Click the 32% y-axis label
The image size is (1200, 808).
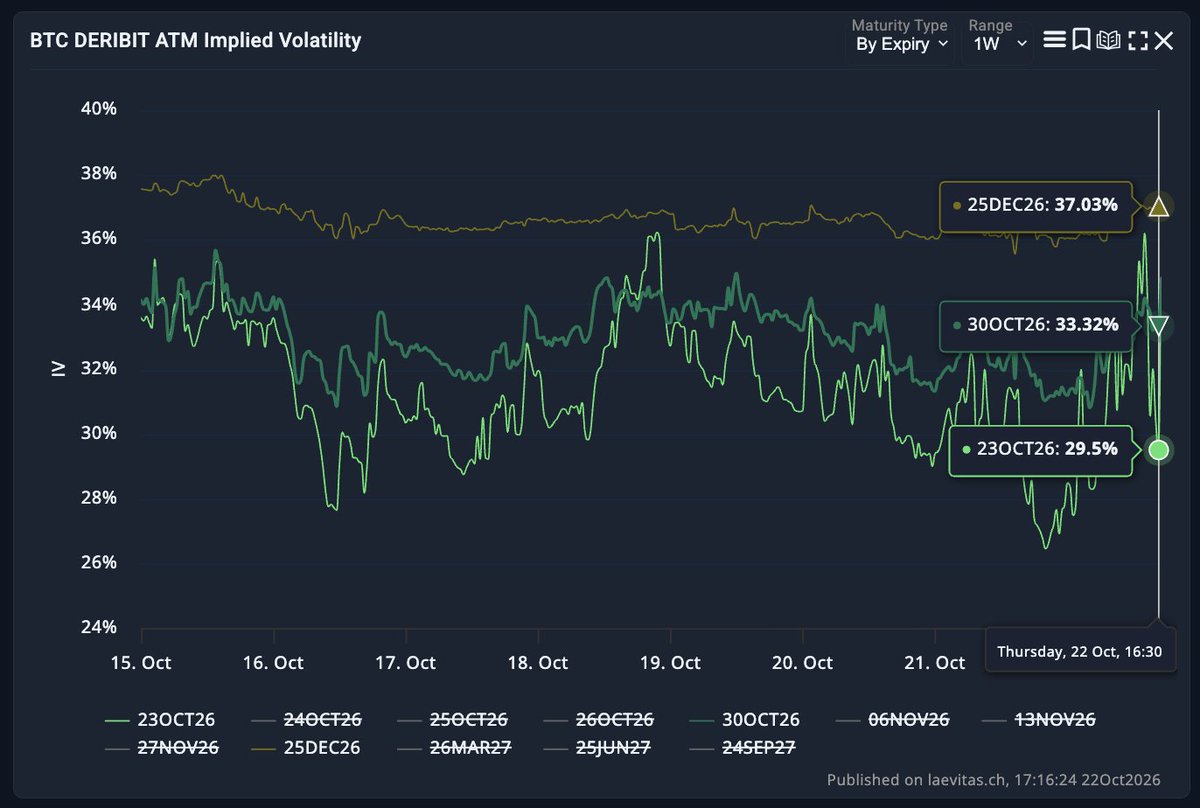[99, 368]
